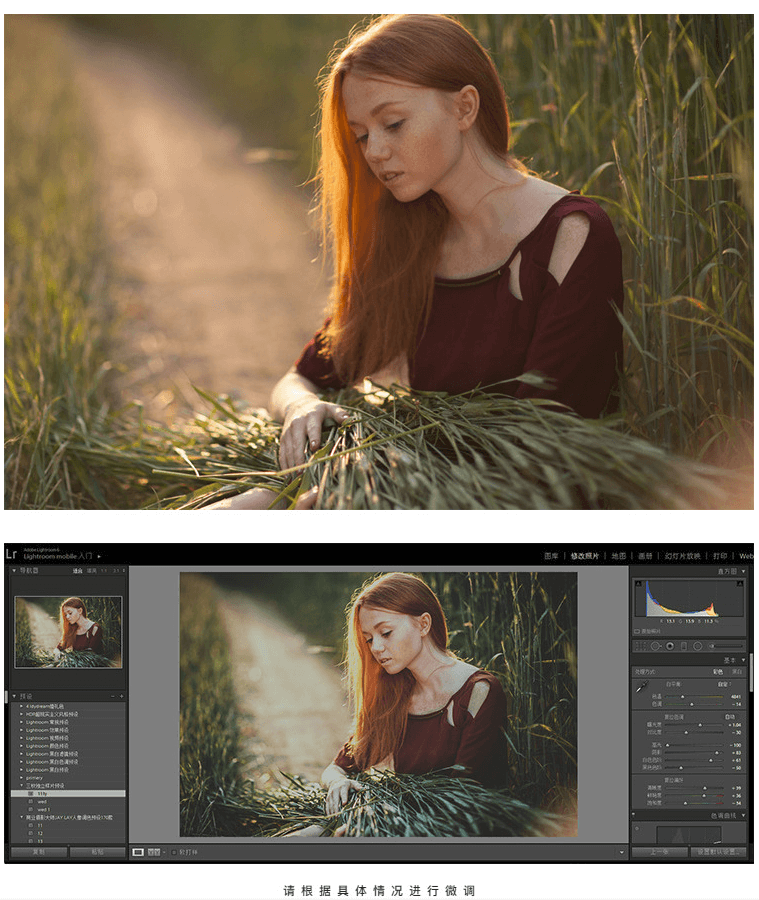
Task: Expand the 'primary' preset folder
Action: tap(22, 778)
